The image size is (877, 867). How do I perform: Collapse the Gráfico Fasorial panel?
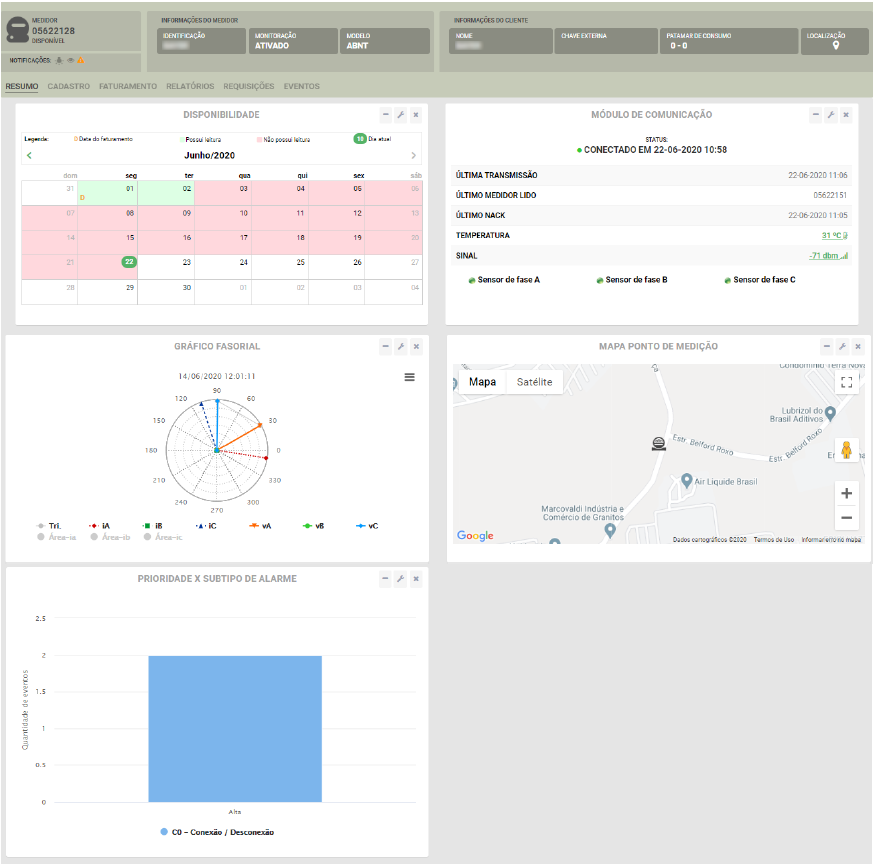point(385,346)
